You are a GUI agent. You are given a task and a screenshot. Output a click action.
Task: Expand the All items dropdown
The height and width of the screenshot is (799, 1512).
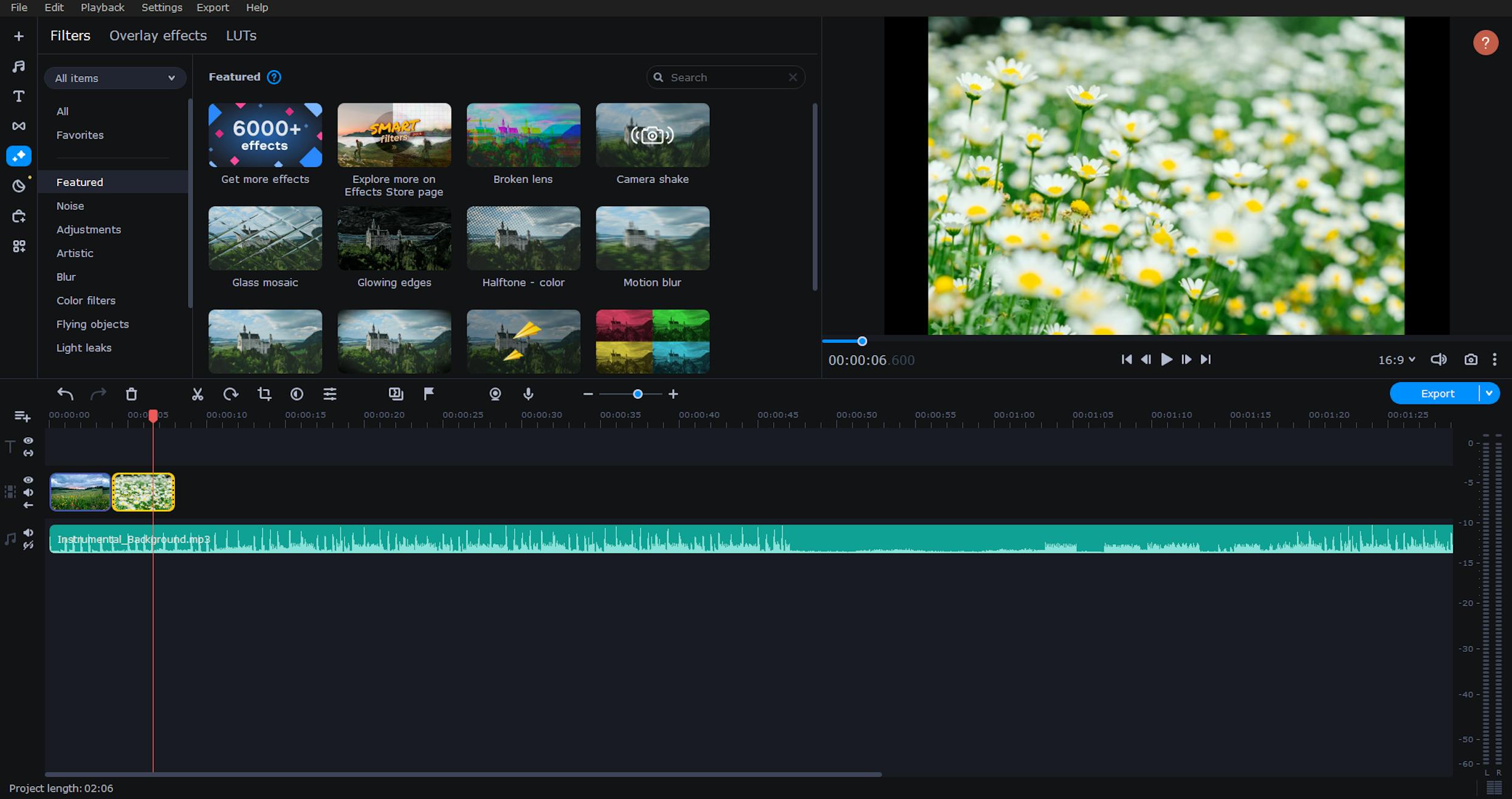coord(115,78)
